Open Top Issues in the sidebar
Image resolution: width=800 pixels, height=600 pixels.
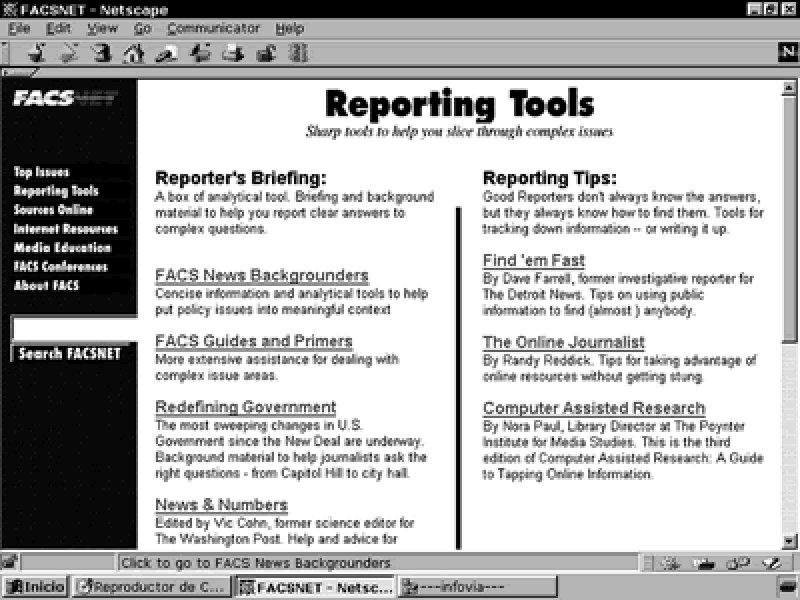(41, 172)
